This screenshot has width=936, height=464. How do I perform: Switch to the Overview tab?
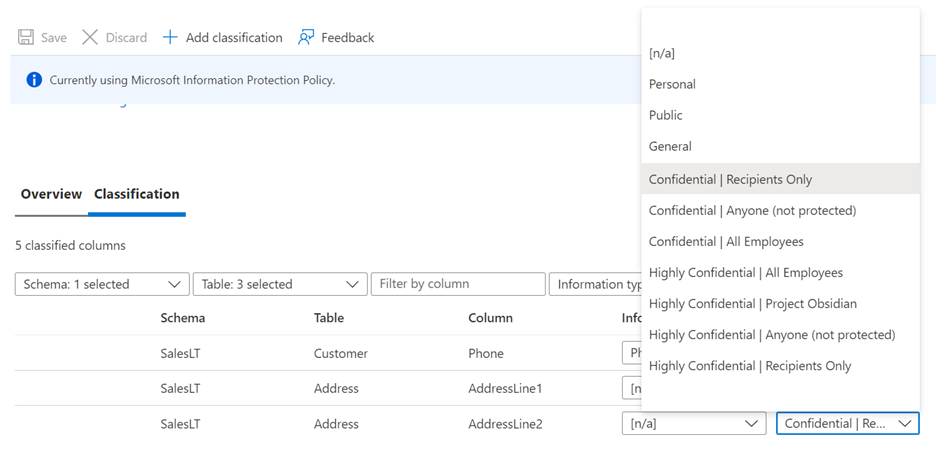pos(51,194)
